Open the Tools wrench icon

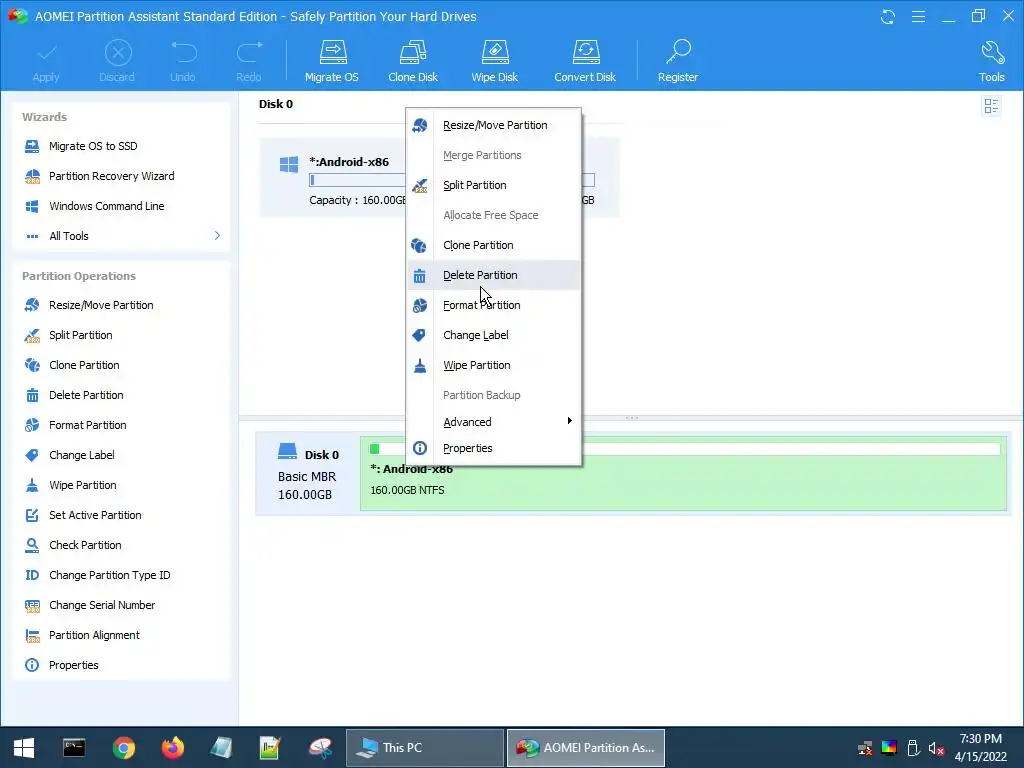991,61
